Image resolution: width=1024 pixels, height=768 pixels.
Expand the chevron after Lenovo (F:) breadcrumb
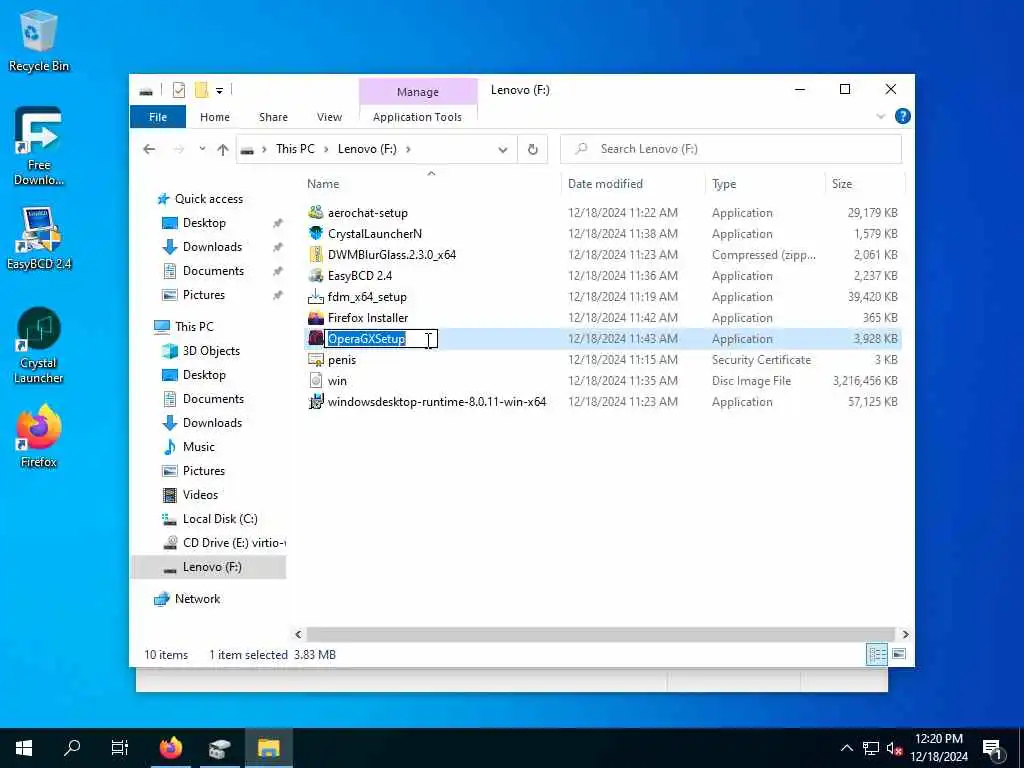408,150
